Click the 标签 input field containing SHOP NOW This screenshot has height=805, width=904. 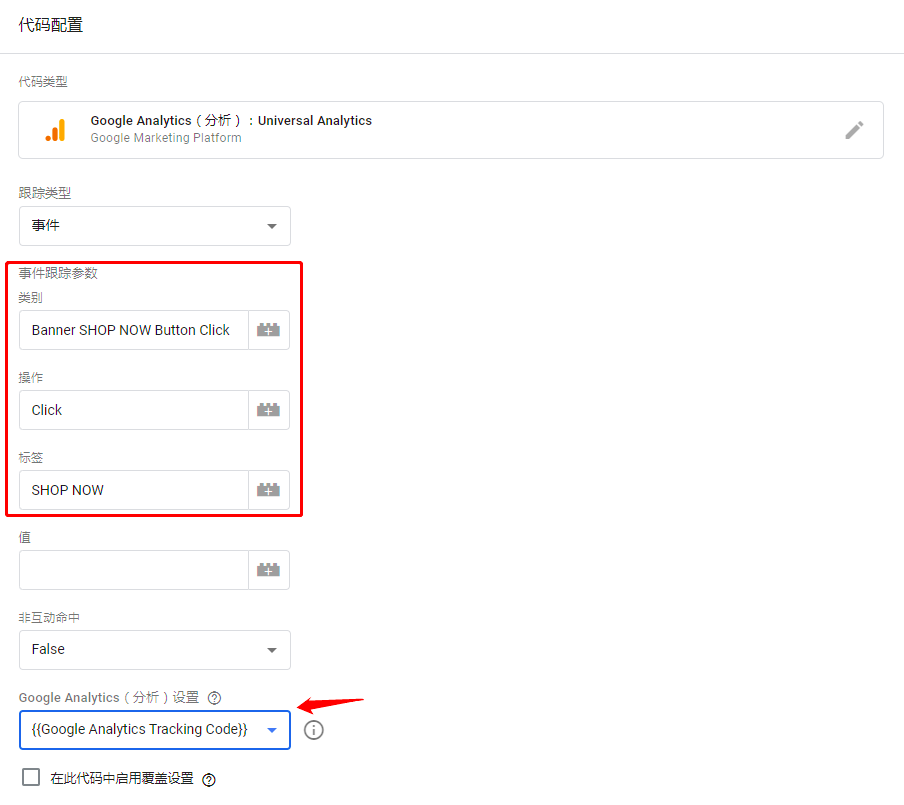134,490
